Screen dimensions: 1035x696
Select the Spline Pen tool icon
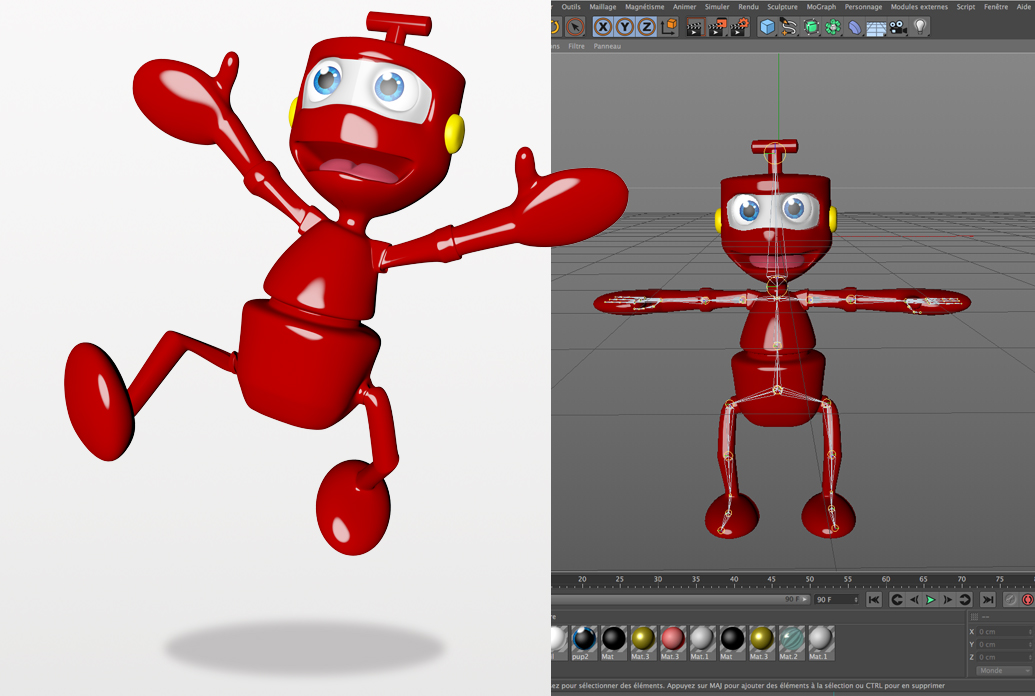[x=789, y=27]
